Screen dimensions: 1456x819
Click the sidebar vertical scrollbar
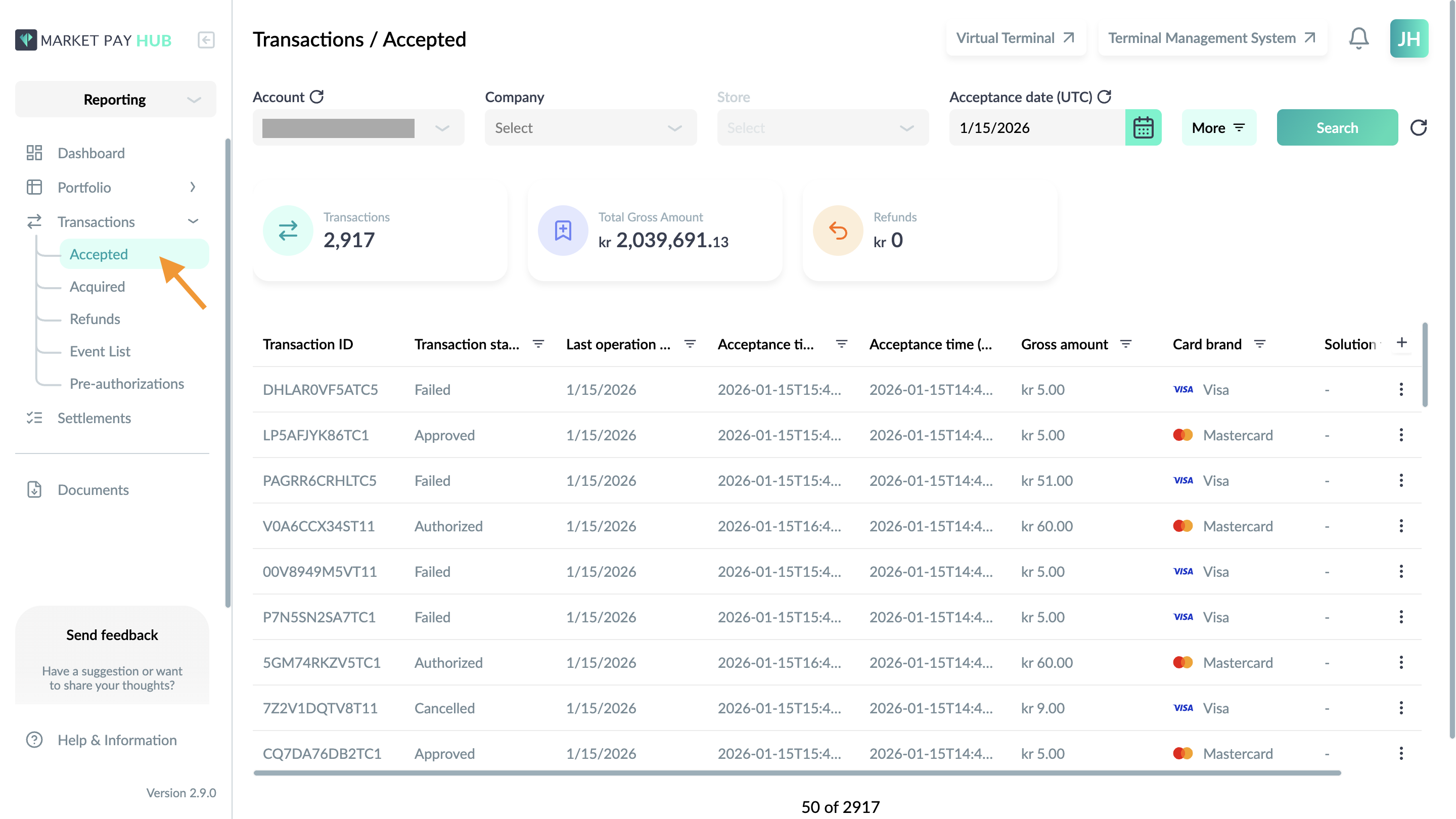(228, 373)
